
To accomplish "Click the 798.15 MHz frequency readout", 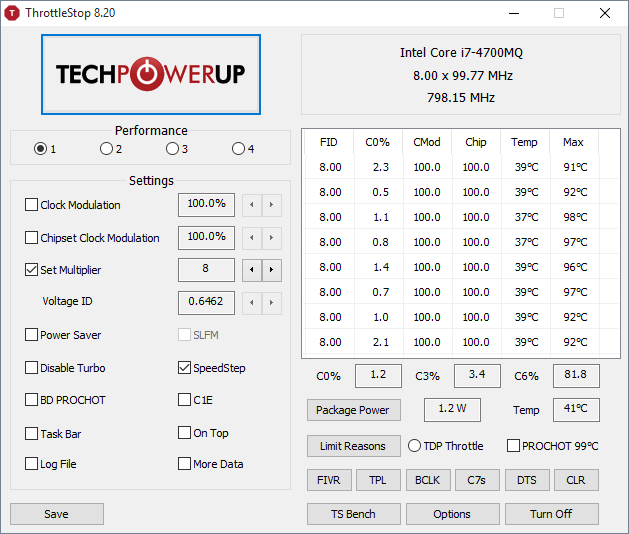I will [461, 97].
